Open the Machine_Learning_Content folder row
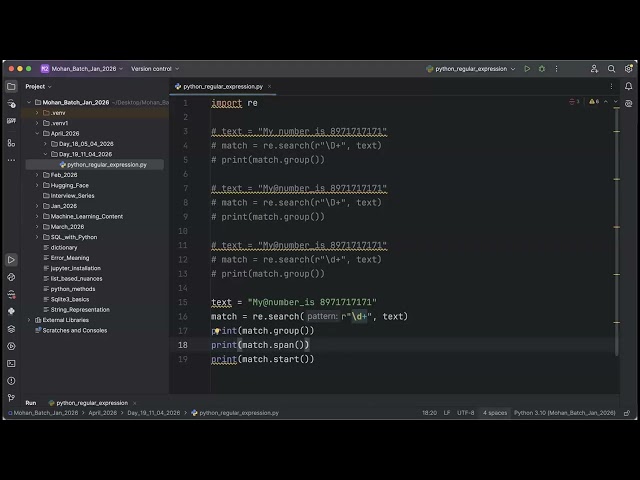Image resolution: width=640 pixels, height=480 pixels. click(x=95, y=216)
